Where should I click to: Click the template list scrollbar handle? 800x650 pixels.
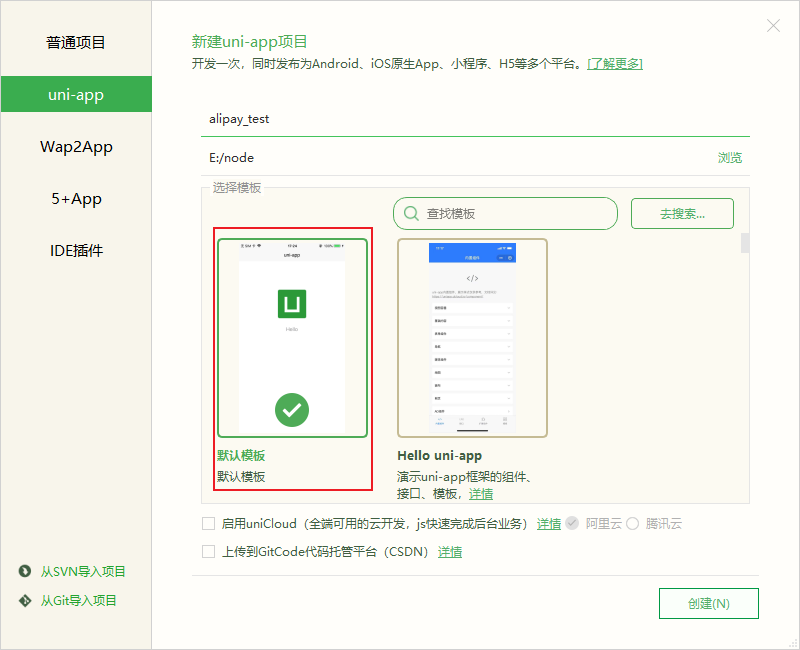(x=745, y=243)
